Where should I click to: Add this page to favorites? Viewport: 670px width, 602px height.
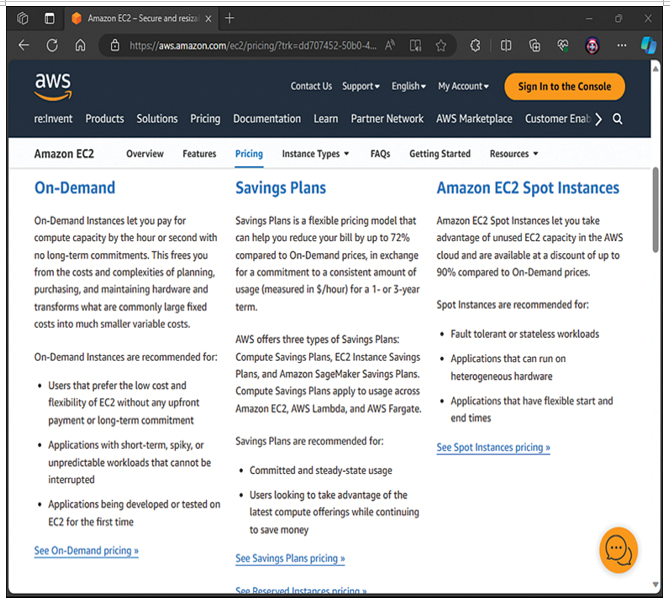click(441, 45)
